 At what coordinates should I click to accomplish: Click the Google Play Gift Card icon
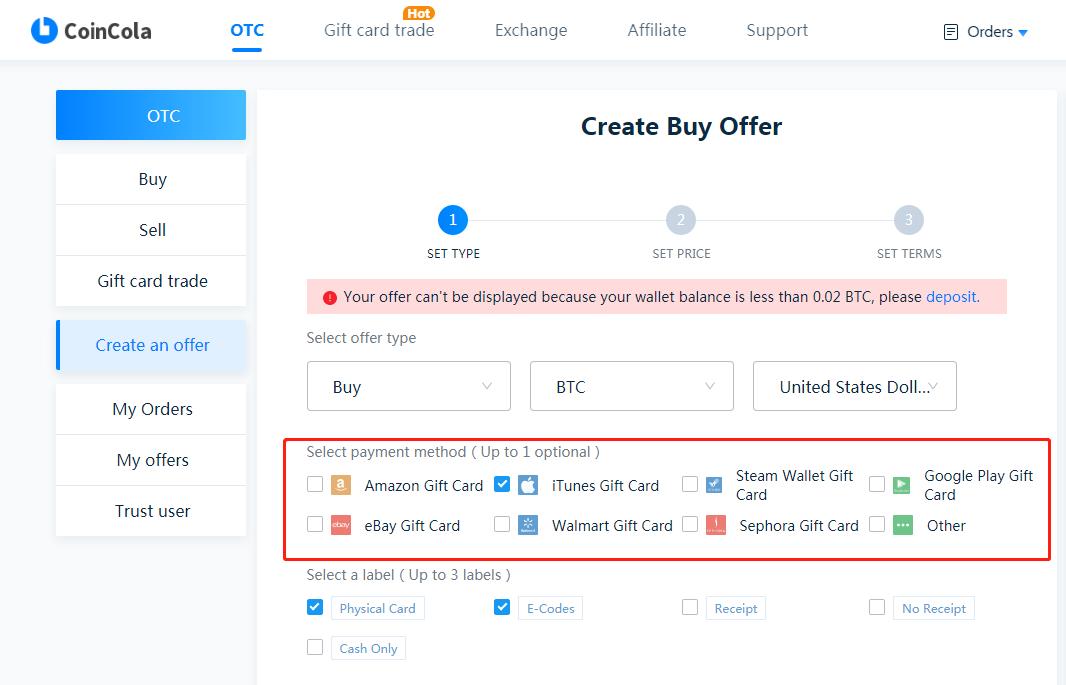(x=901, y=485)
